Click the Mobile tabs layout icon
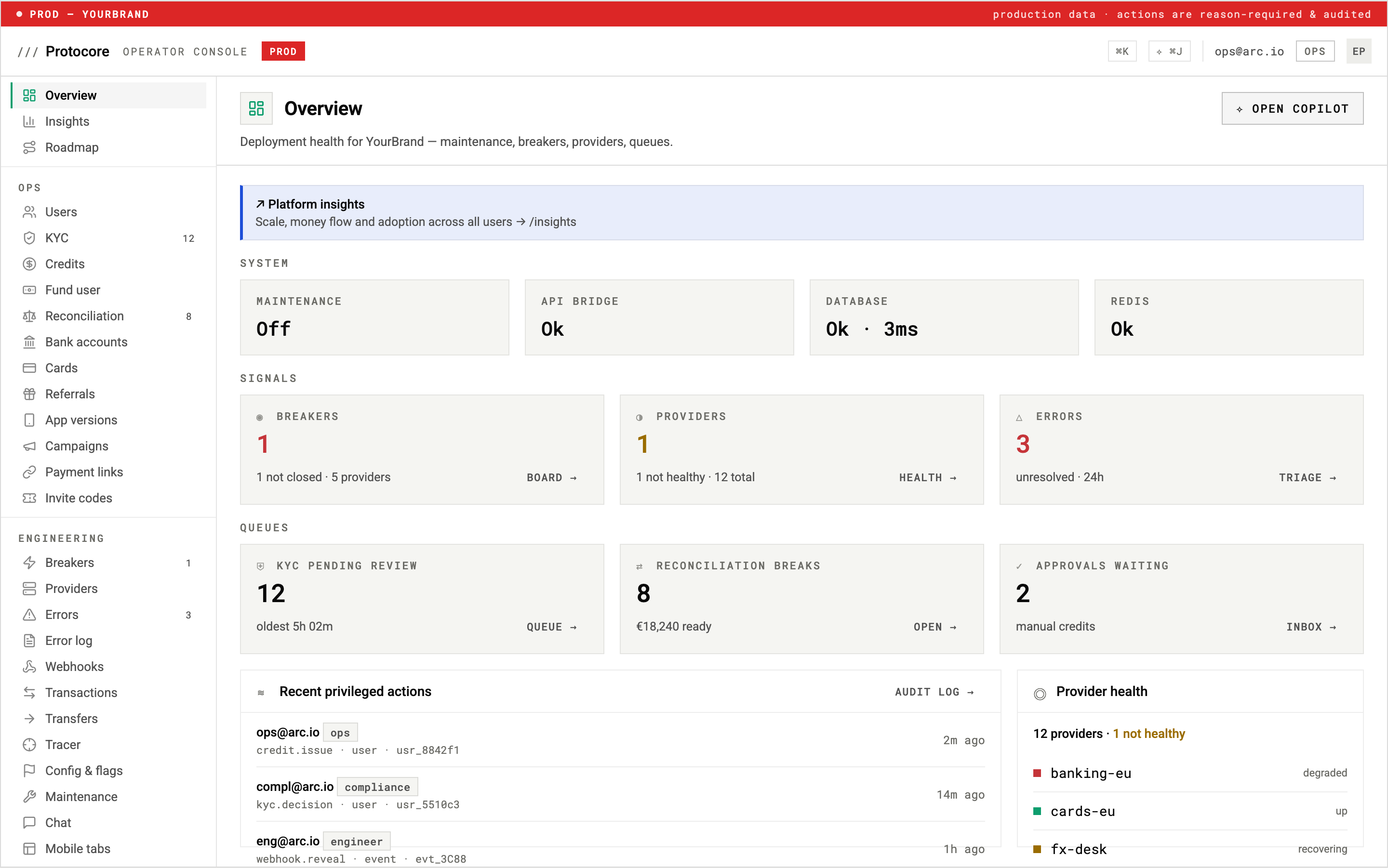The width and height of the screenshot is (1388, 868). (x=29, y=848)
